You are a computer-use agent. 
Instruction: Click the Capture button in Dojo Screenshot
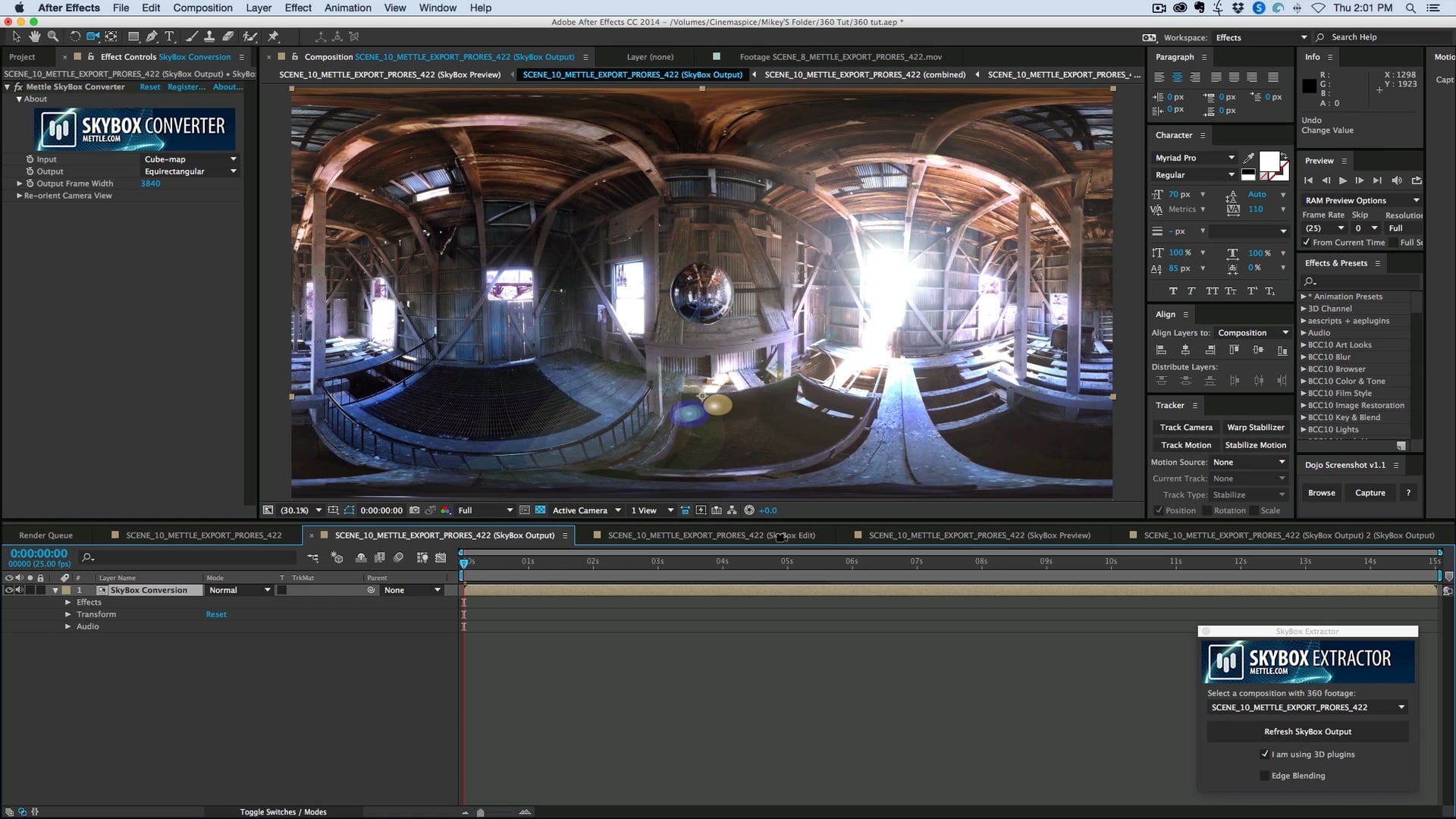click(x=1370, y=491)
